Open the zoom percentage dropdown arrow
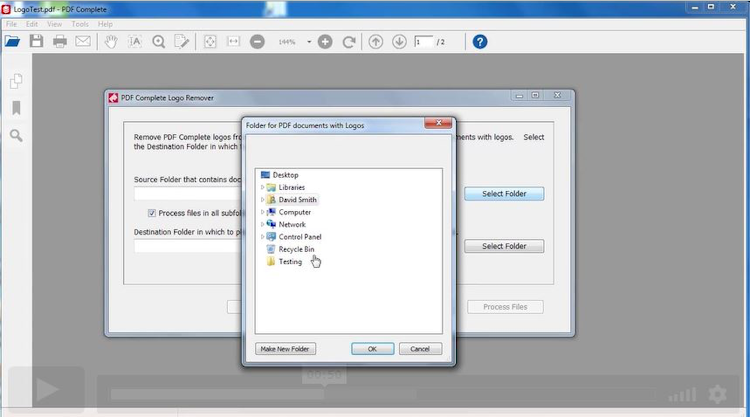Screen dimensions: 750x417 (309, 42)
